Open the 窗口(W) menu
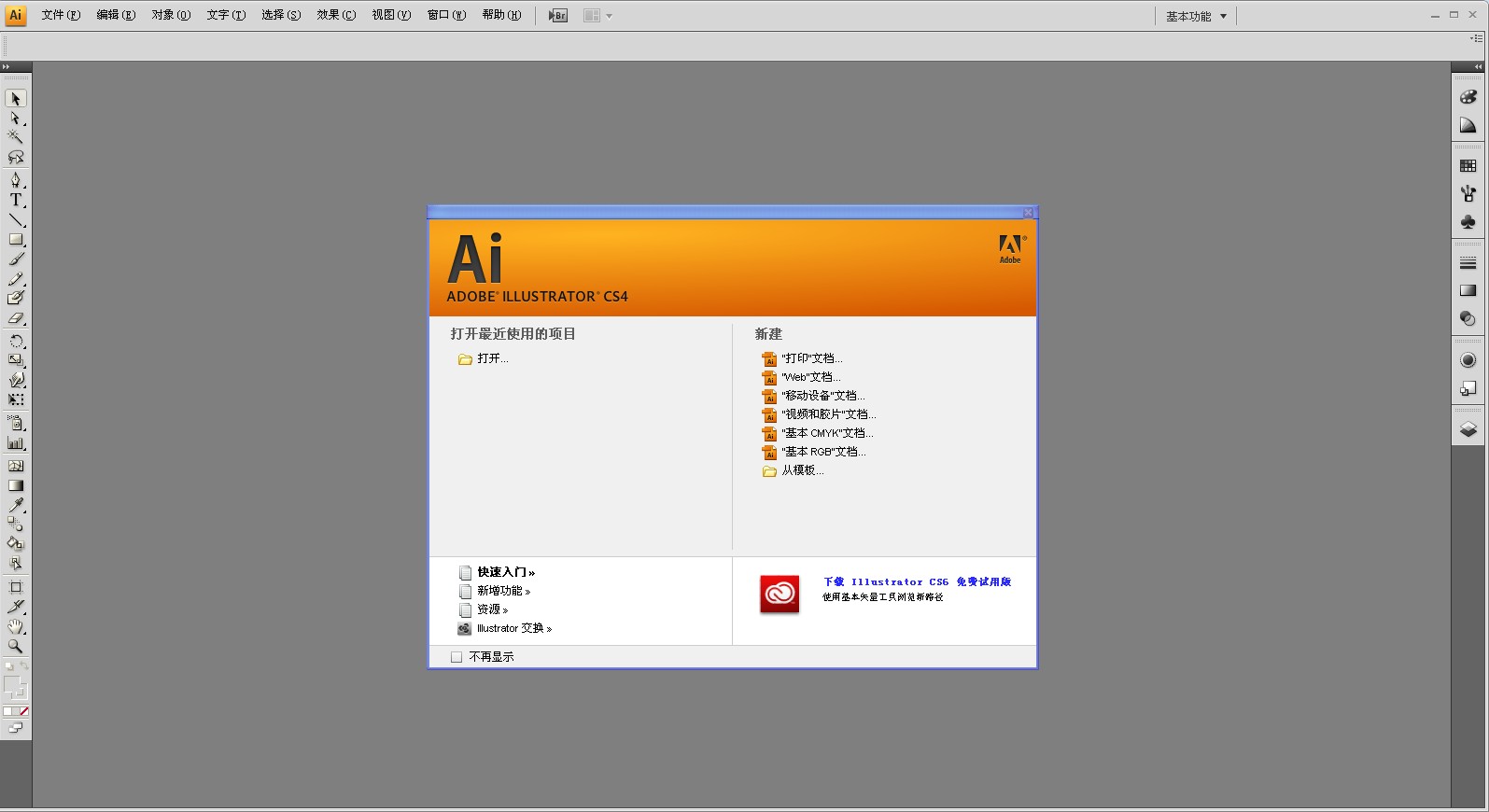Screen dimensions: 1489x812 pos(446,15)
